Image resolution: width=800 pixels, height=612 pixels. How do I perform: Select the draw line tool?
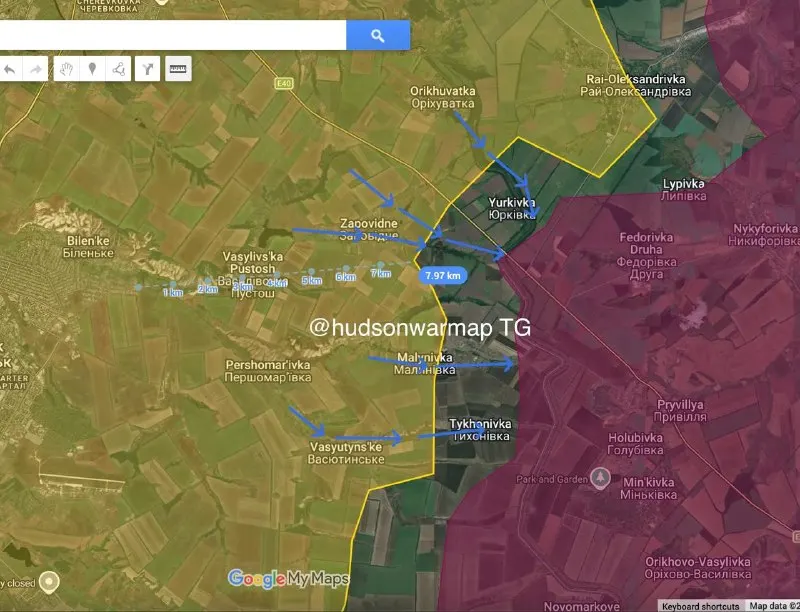click(x=118, y=69)
